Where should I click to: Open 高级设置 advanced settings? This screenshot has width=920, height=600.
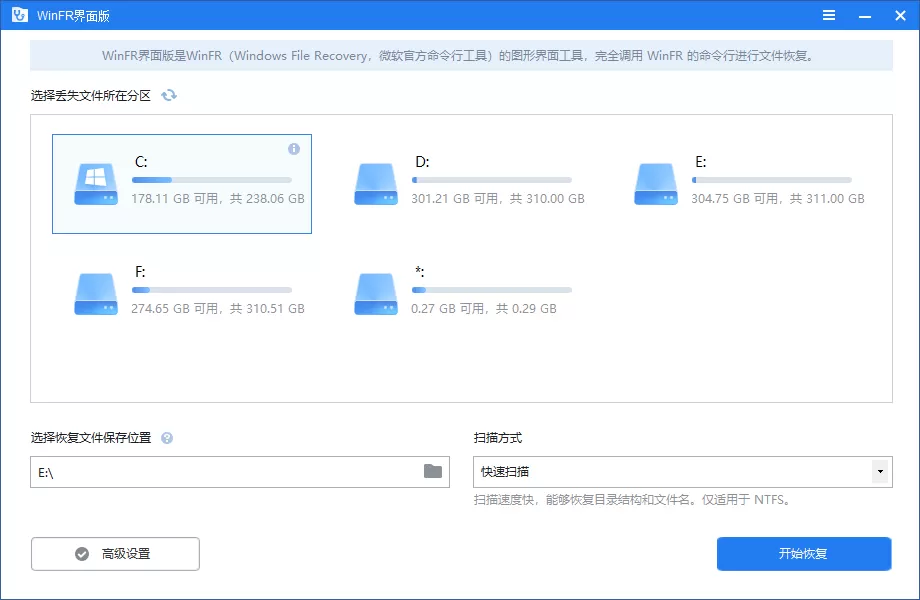116,554
